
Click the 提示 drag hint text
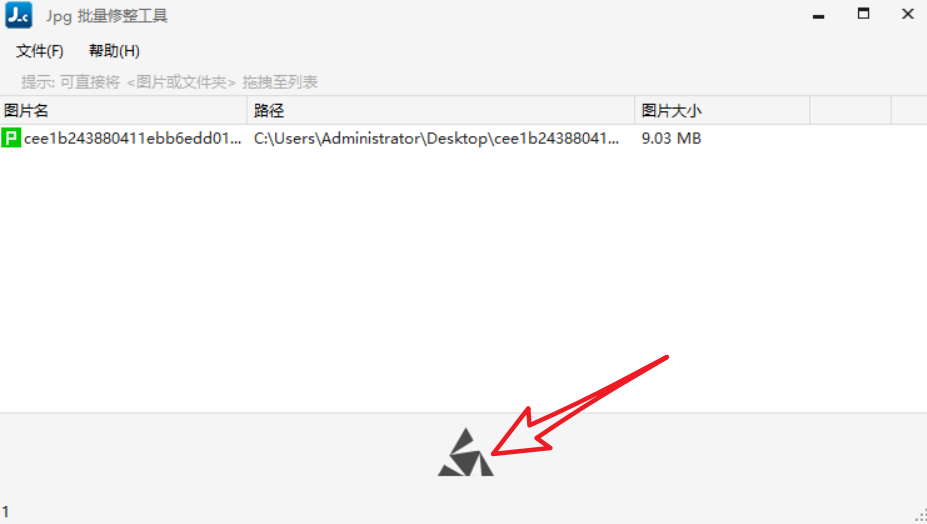(x=169, y=82)
